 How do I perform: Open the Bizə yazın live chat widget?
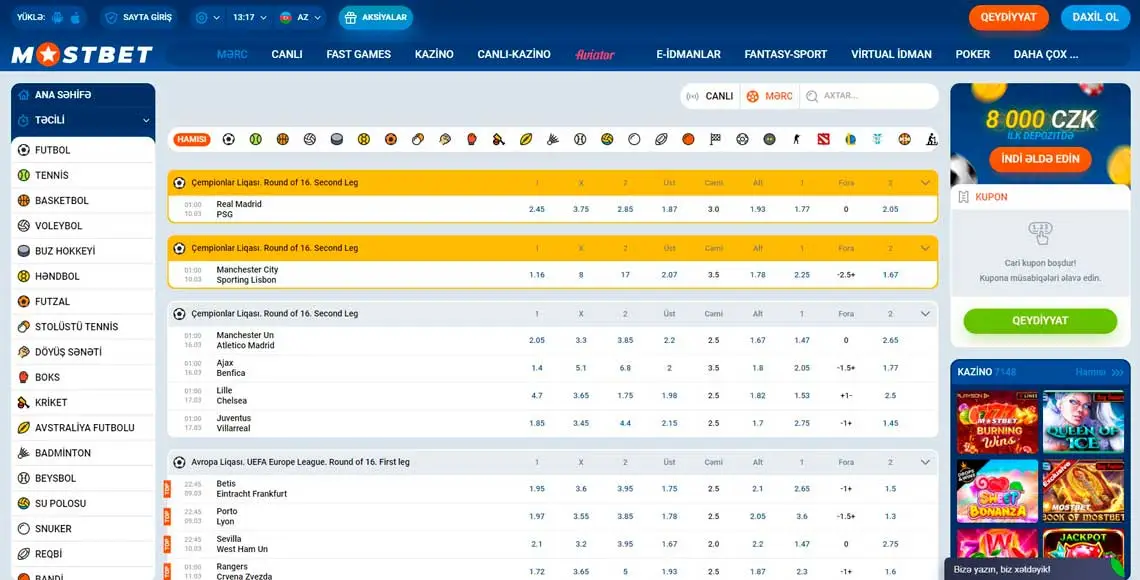(1035, 569)
